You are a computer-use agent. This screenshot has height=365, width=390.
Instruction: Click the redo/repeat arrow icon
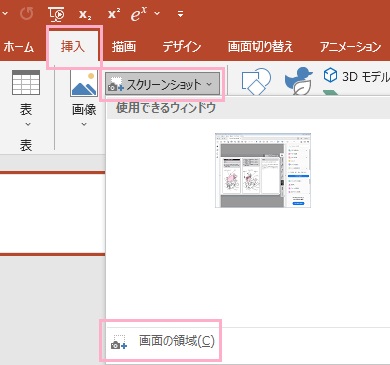point(27,14)
